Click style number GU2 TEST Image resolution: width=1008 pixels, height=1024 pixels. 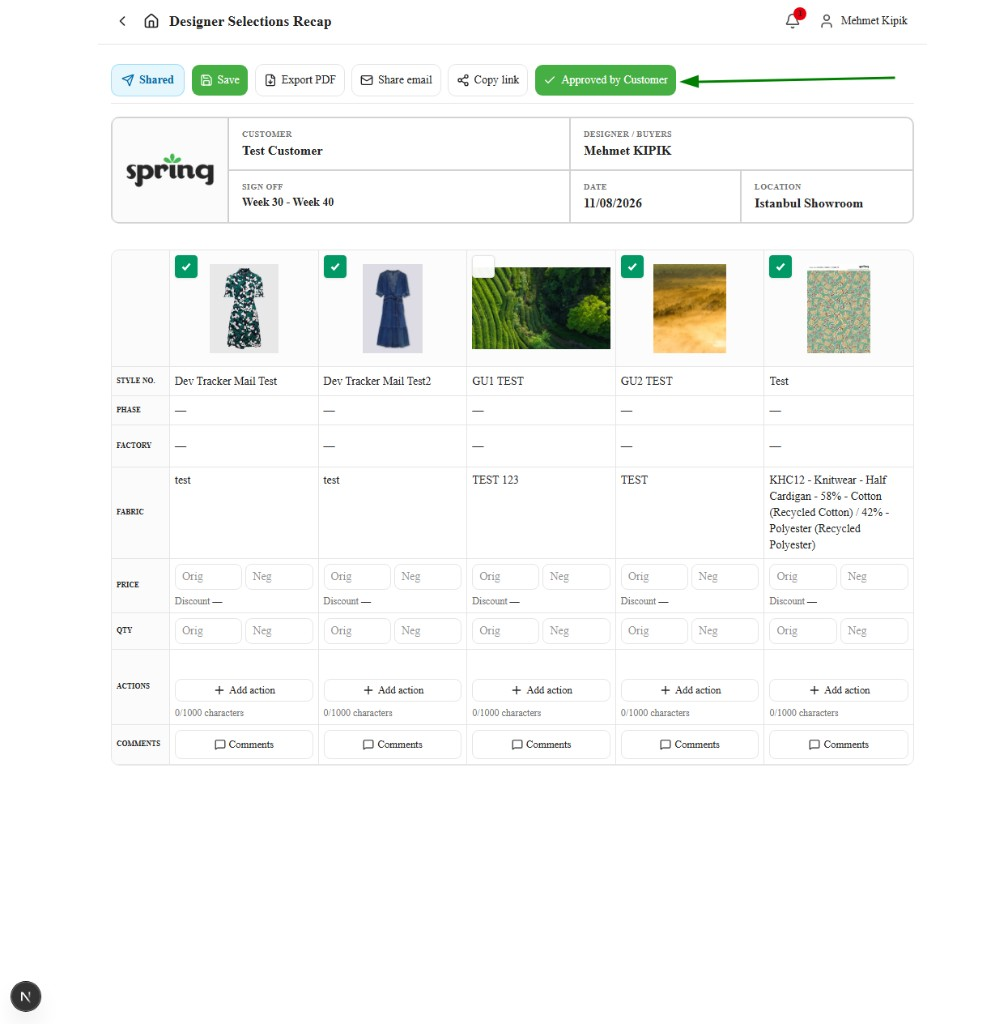[646, 381]
